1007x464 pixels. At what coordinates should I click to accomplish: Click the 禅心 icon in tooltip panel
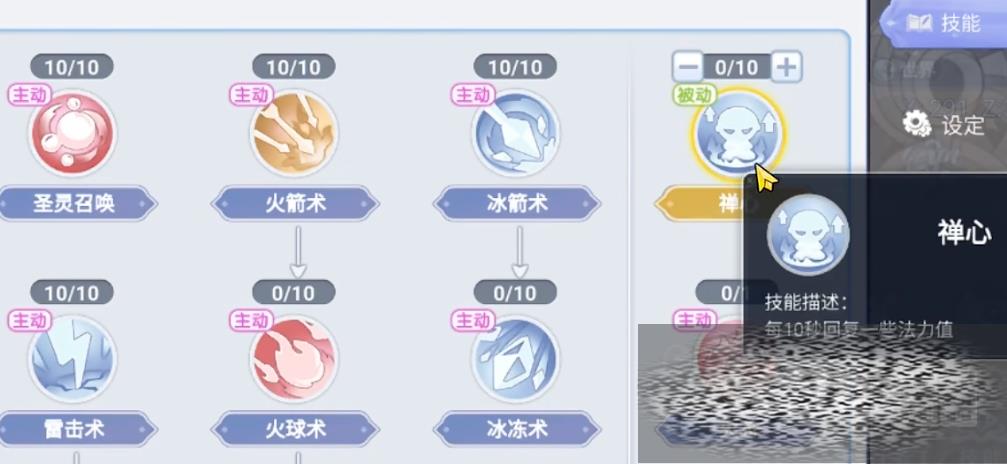pos(808,235)
